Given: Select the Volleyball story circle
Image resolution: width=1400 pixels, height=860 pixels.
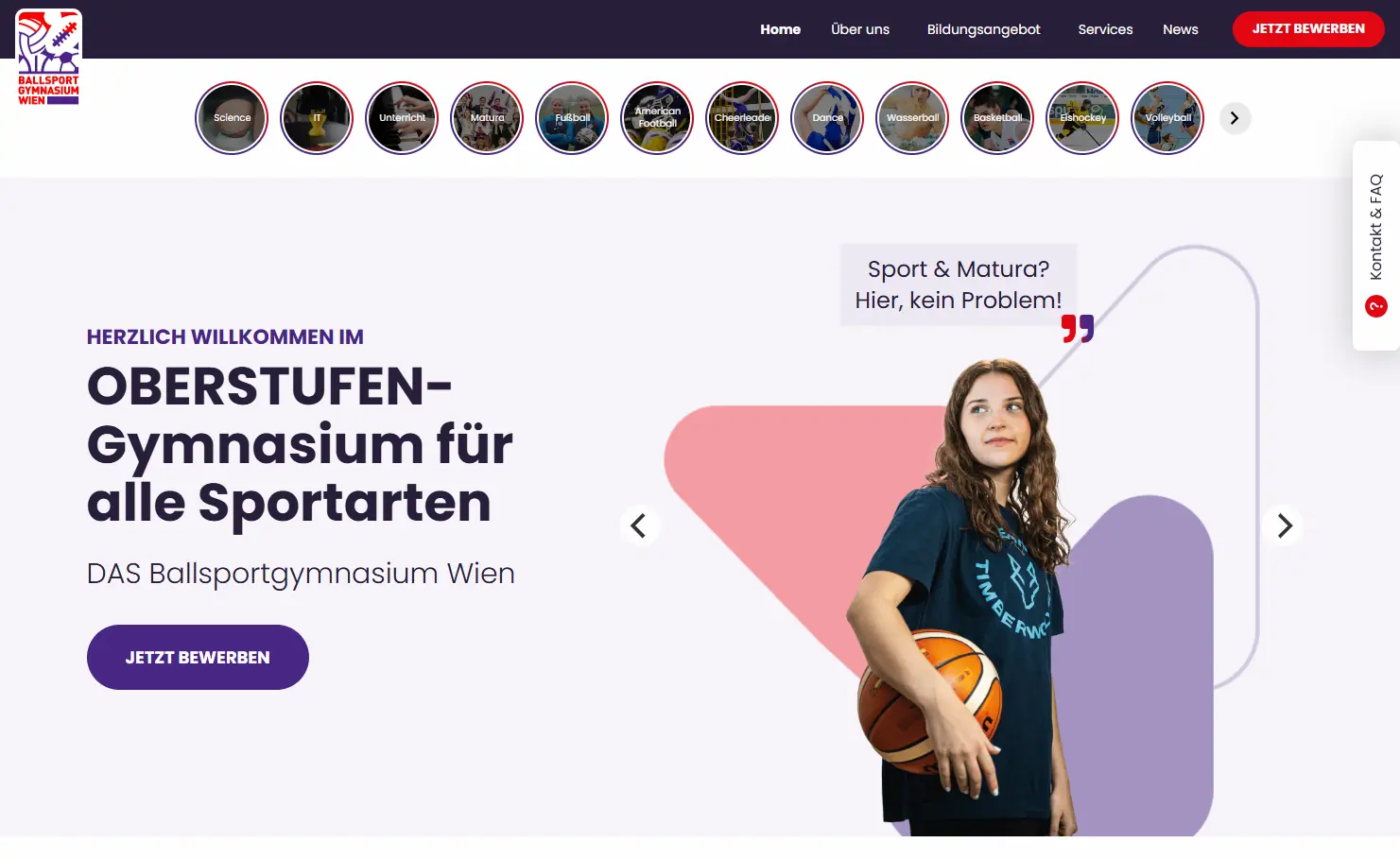Looking at the screenshot, I should click(1167, 118).
